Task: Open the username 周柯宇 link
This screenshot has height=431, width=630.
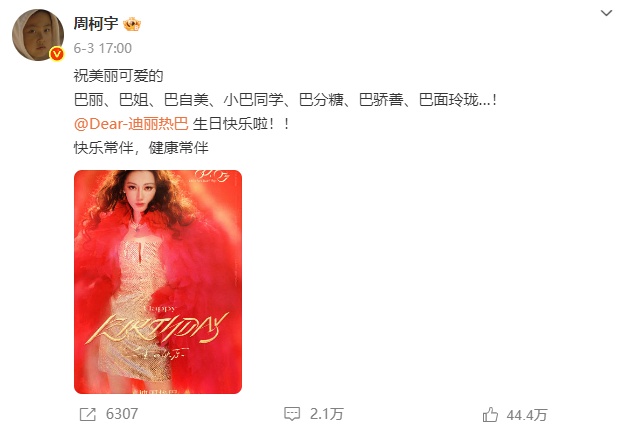Action: point(96,24)
